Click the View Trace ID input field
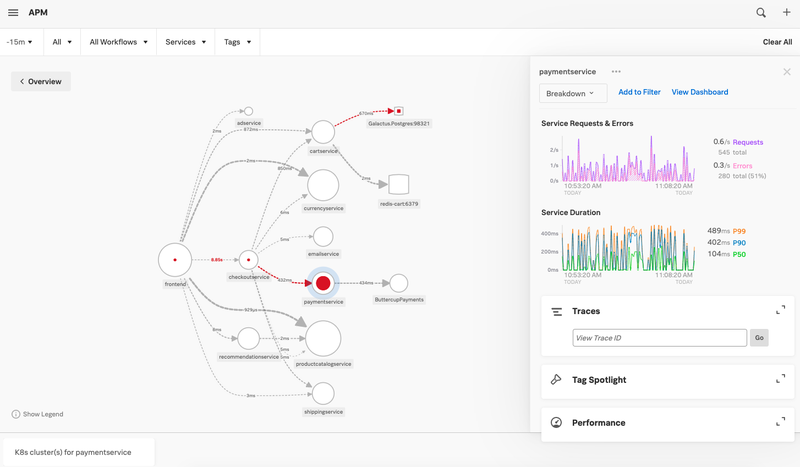This screenshot has width=800, height=467. [x=660, y=338]
